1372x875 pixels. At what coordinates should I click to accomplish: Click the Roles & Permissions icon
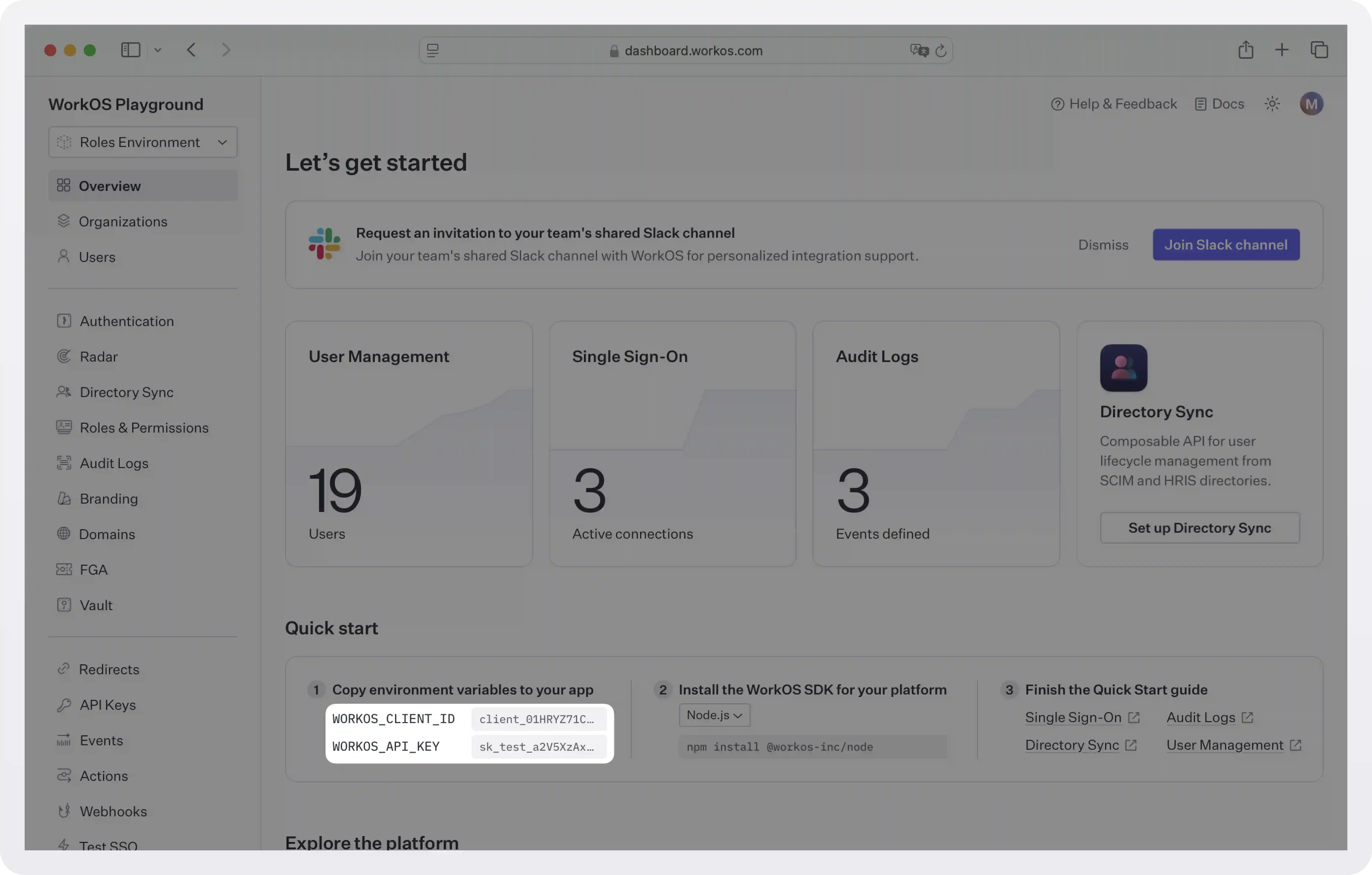coord(64,427)
